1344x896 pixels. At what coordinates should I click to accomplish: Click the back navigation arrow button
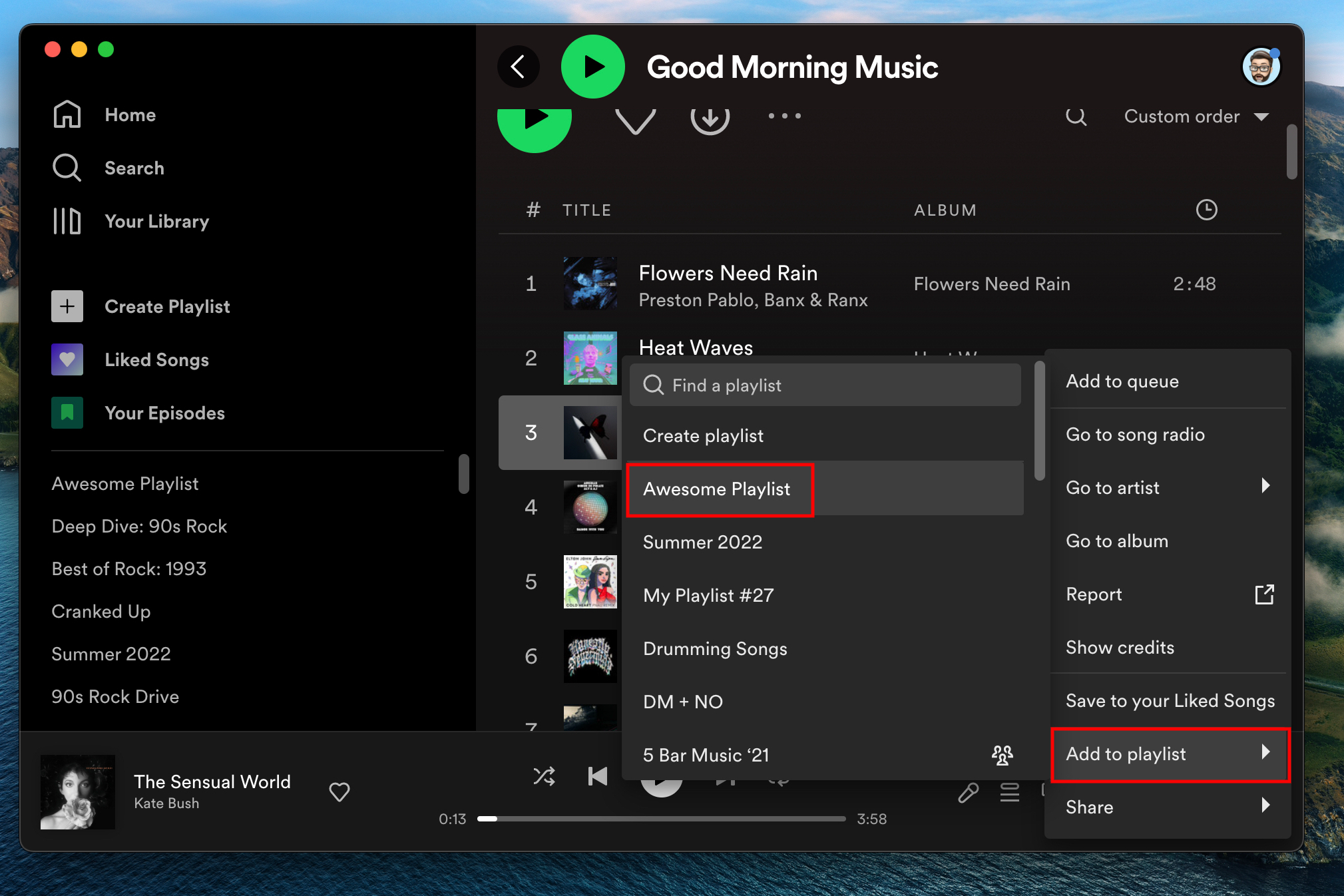point(518,66)
